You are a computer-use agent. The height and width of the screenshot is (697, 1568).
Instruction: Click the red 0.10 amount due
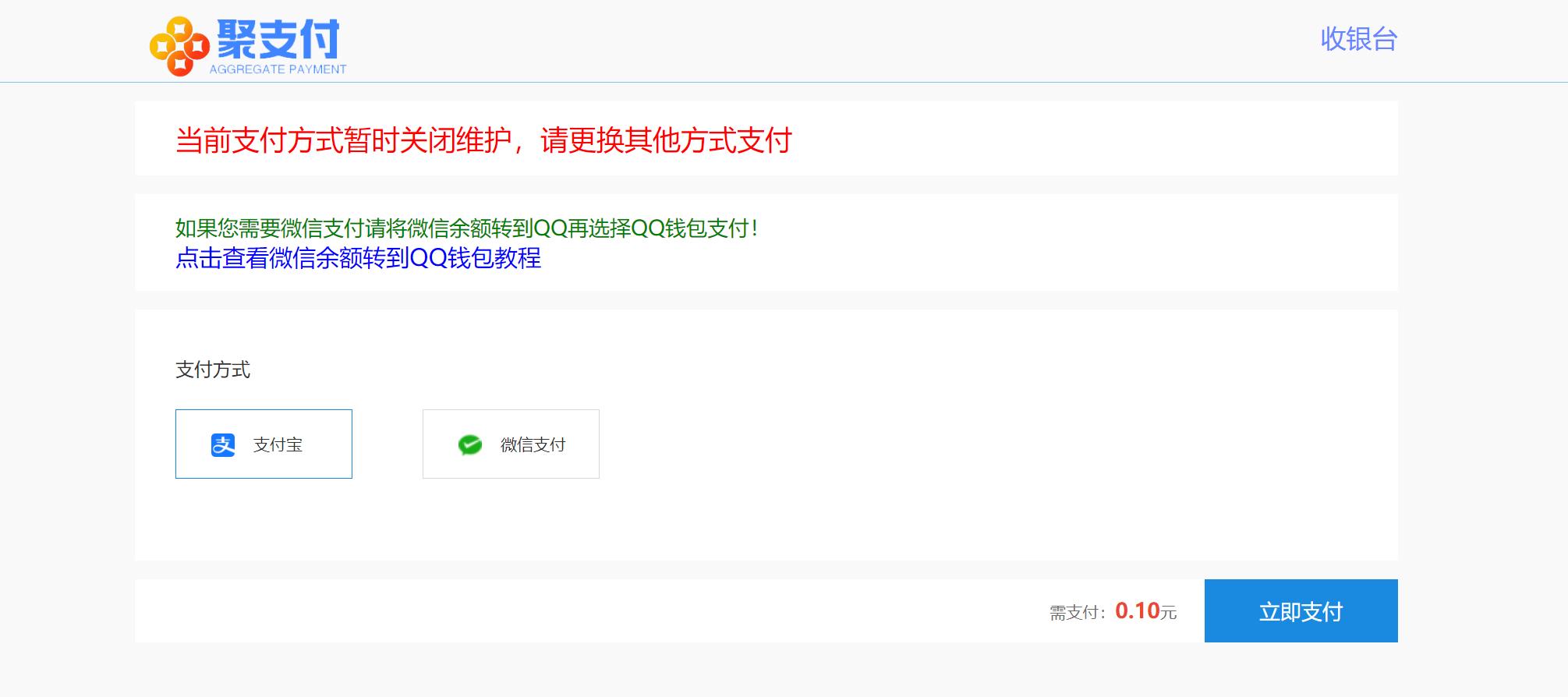(x=1137, y=610)
